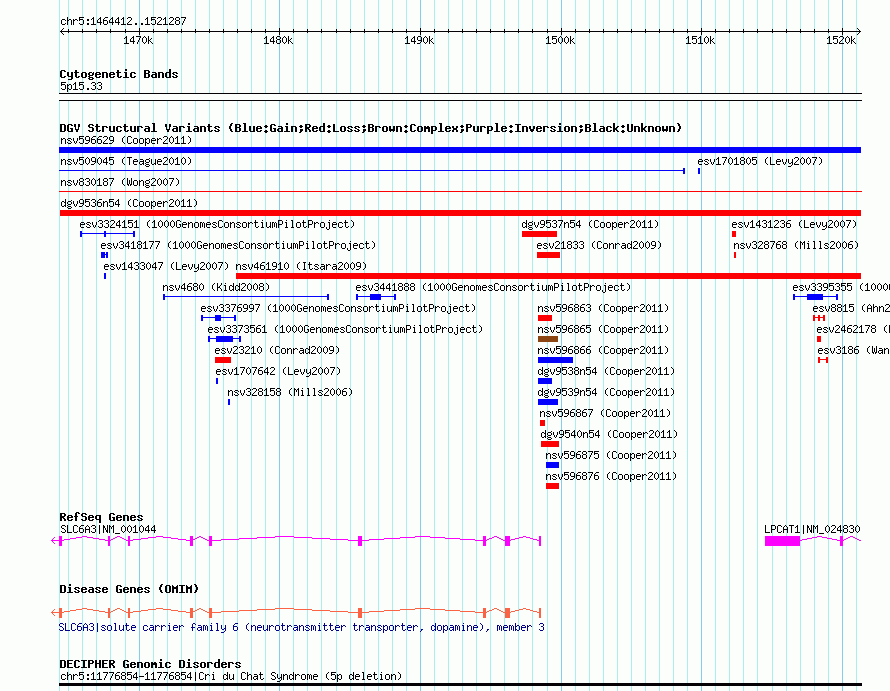Click the esv8815 variant label
The image size is (890, 691).
pyautogui.click(x=851, y=308)
